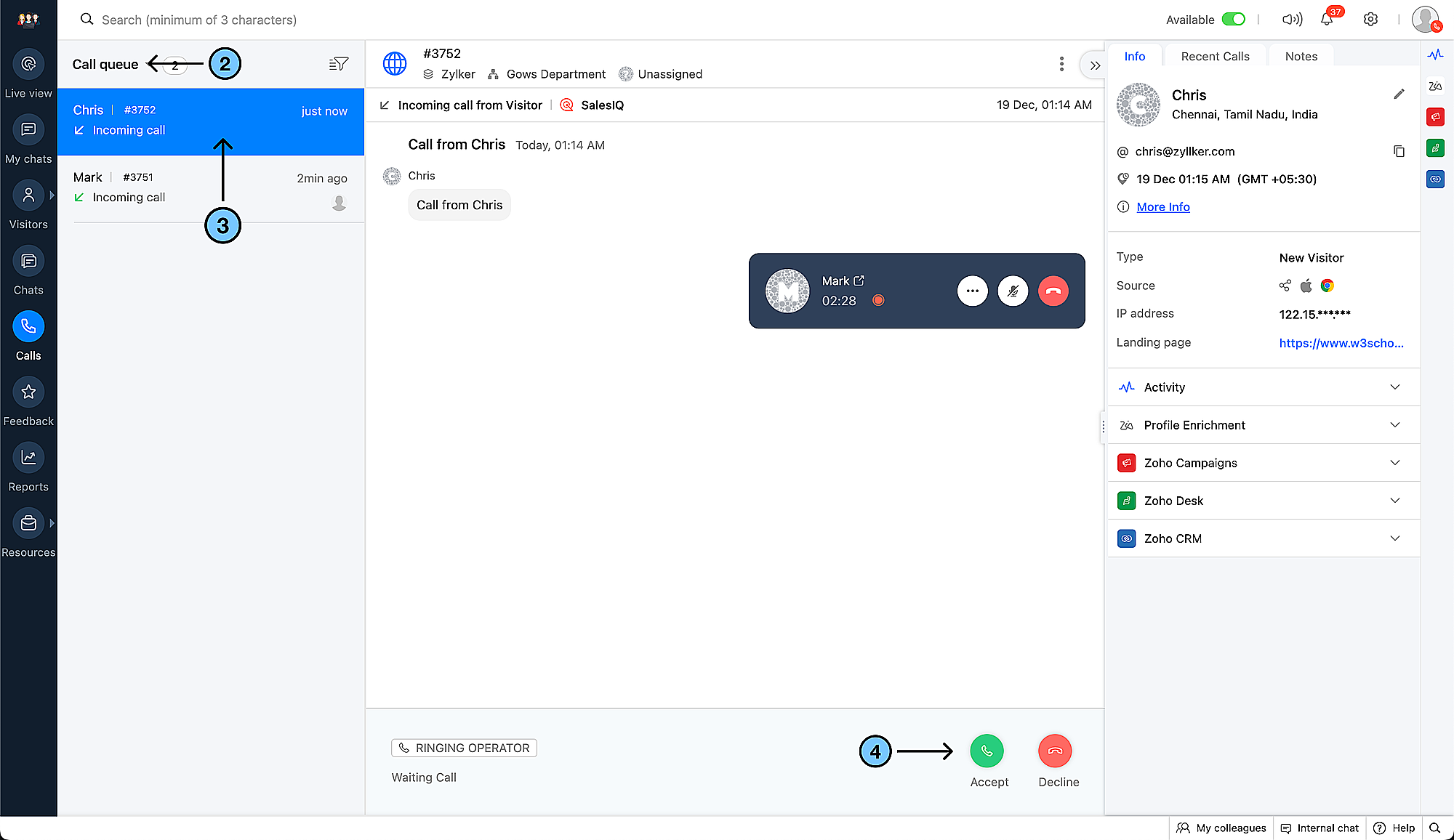Open the More Info link
This screenshot has height=840, width=1454.
point(1163,207)
